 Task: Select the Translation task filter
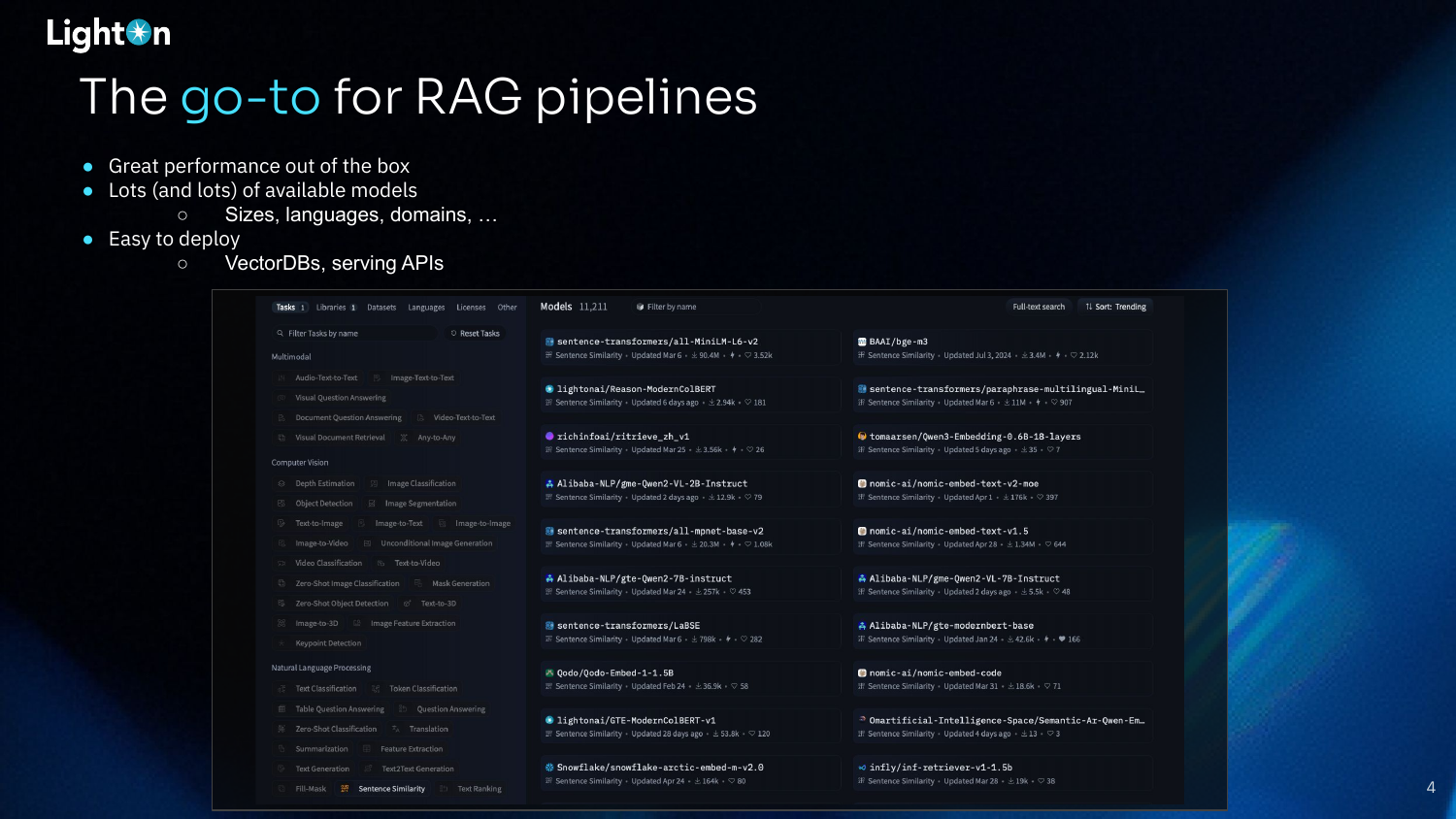(420, 729)
